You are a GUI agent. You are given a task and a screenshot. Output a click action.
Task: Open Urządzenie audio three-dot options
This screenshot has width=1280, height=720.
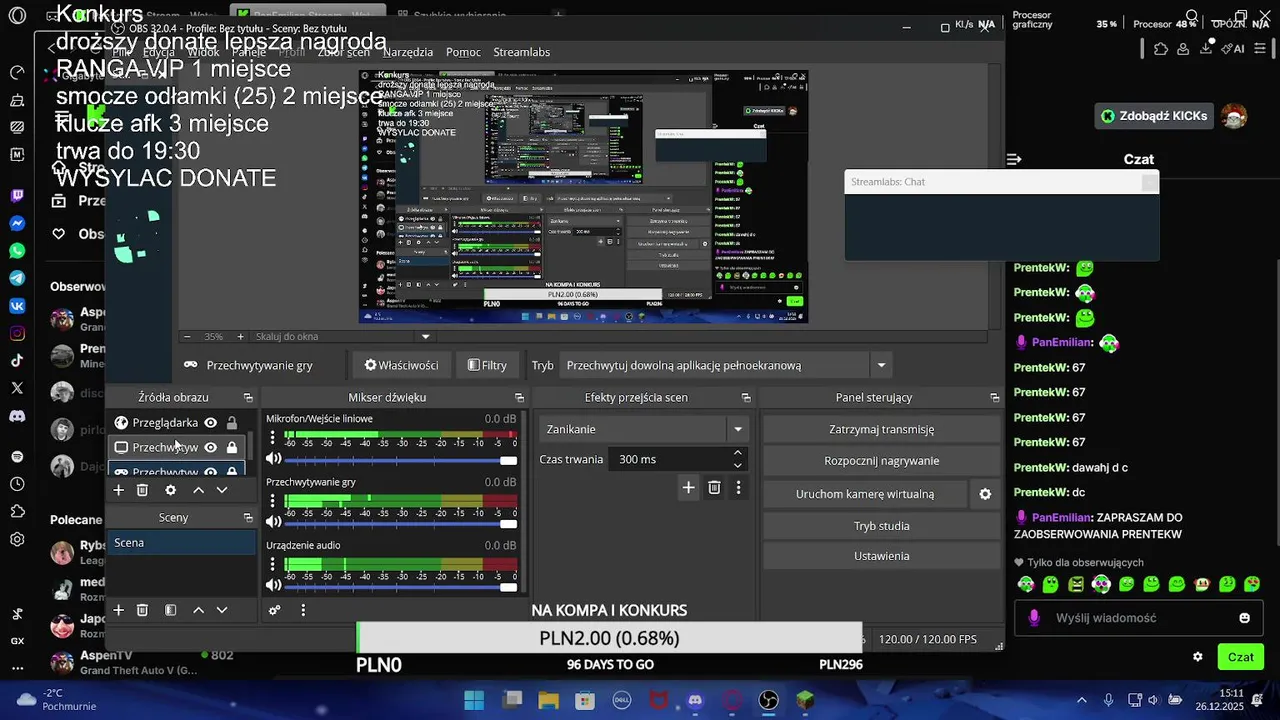coord(272,563)
